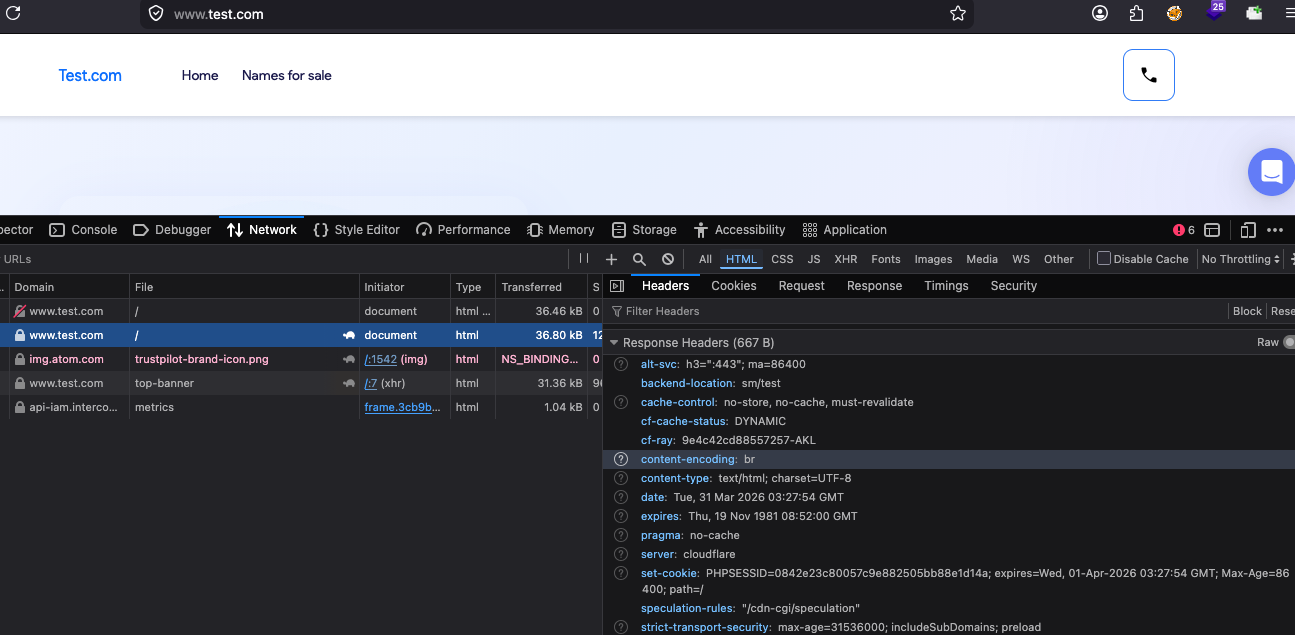Image resolution: width=1295 pixels, height=635 pixels.
Task: Open the No Throttling dropdown
Action: pyautogui.click(x=1241, y=259)
